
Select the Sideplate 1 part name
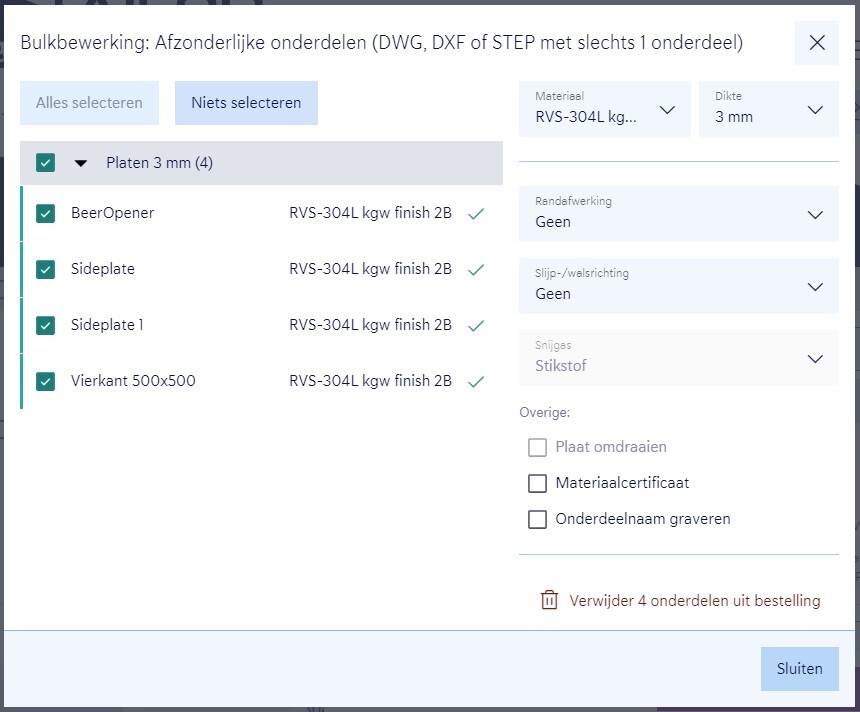click(x=107, y=325)
